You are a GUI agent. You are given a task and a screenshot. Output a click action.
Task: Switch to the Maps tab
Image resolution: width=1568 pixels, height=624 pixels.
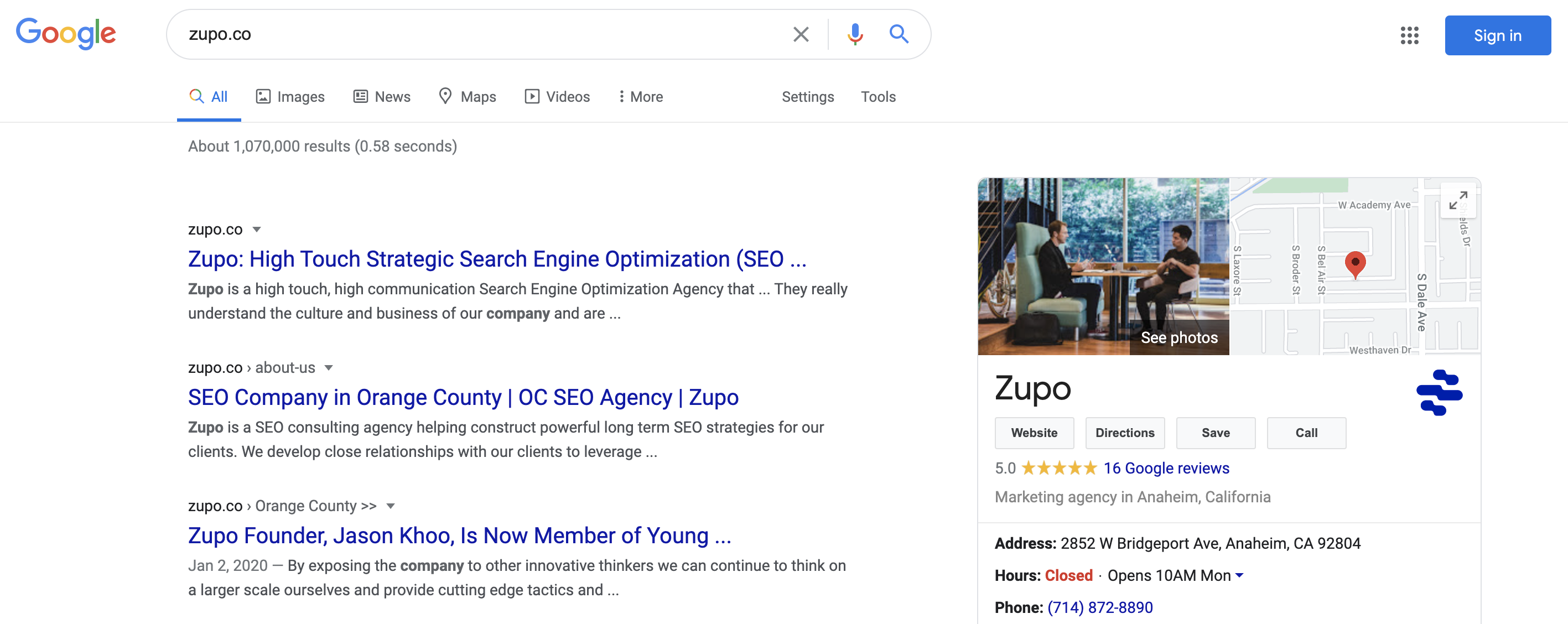click(x=468, y=97)
